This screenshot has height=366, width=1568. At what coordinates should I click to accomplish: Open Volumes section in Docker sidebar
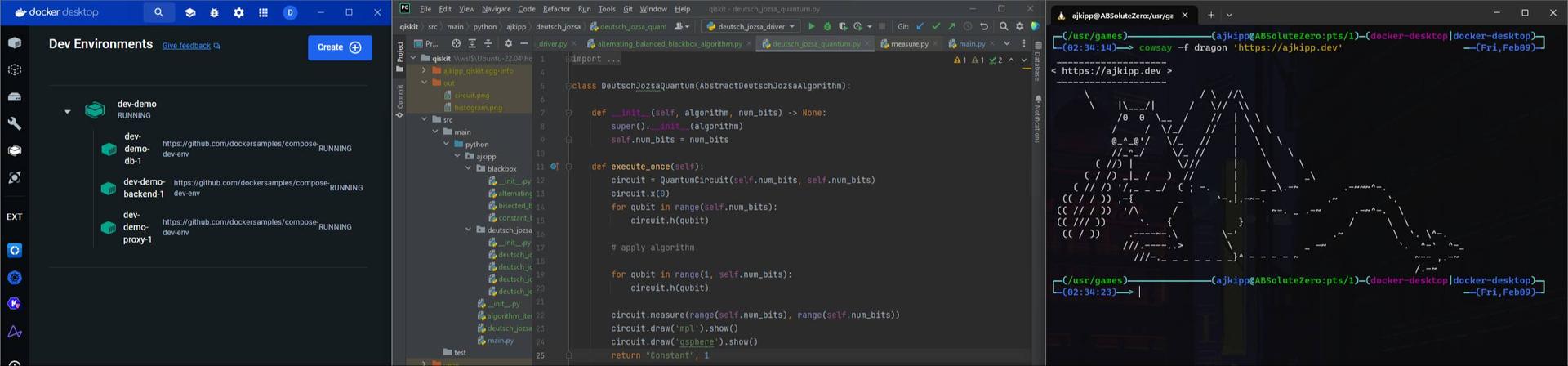coord(15,96)
